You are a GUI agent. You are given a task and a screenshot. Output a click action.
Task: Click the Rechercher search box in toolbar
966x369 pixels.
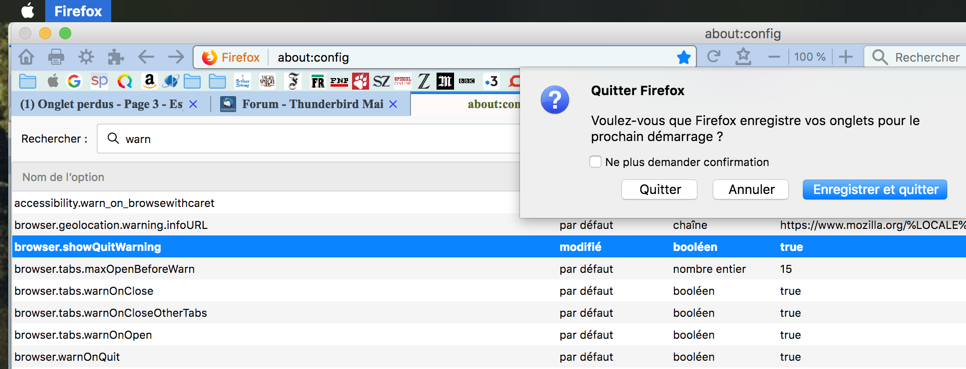coord(915,57)
